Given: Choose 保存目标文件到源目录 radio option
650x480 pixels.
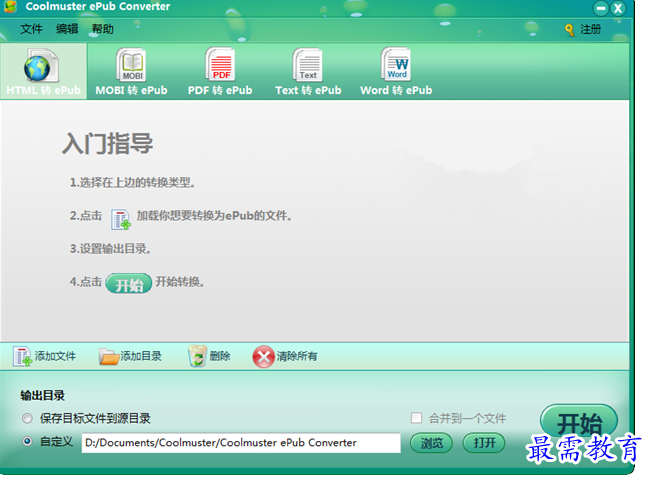Looking at the screenshot, I should point(27,418).
